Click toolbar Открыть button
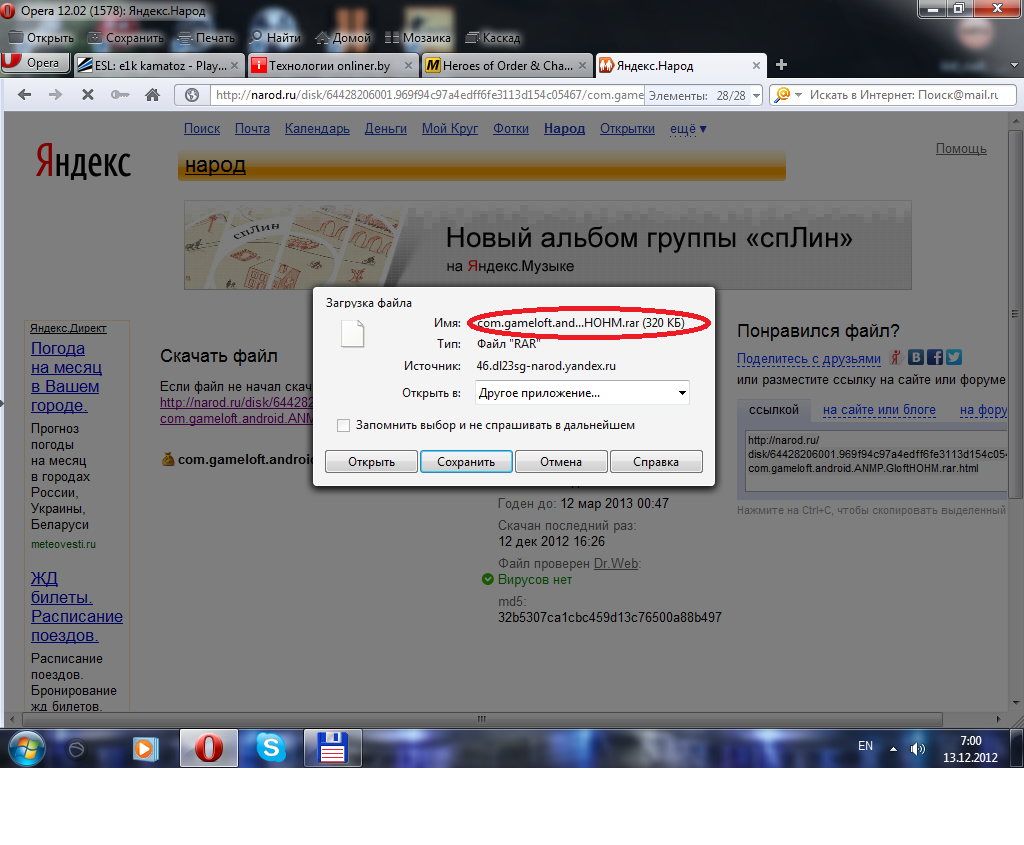This screenshot has width=1024, height=845. (41, 38)
